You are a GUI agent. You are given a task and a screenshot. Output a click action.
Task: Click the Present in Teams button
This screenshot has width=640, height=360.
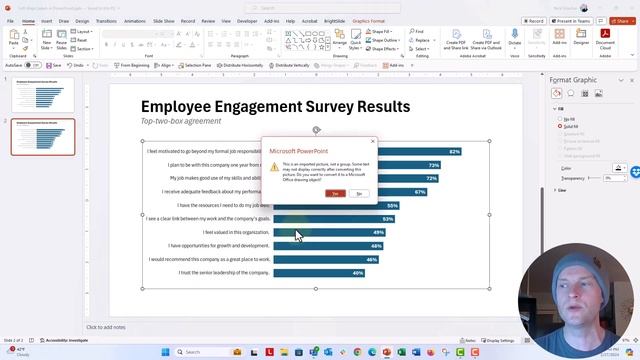[571, 21]
